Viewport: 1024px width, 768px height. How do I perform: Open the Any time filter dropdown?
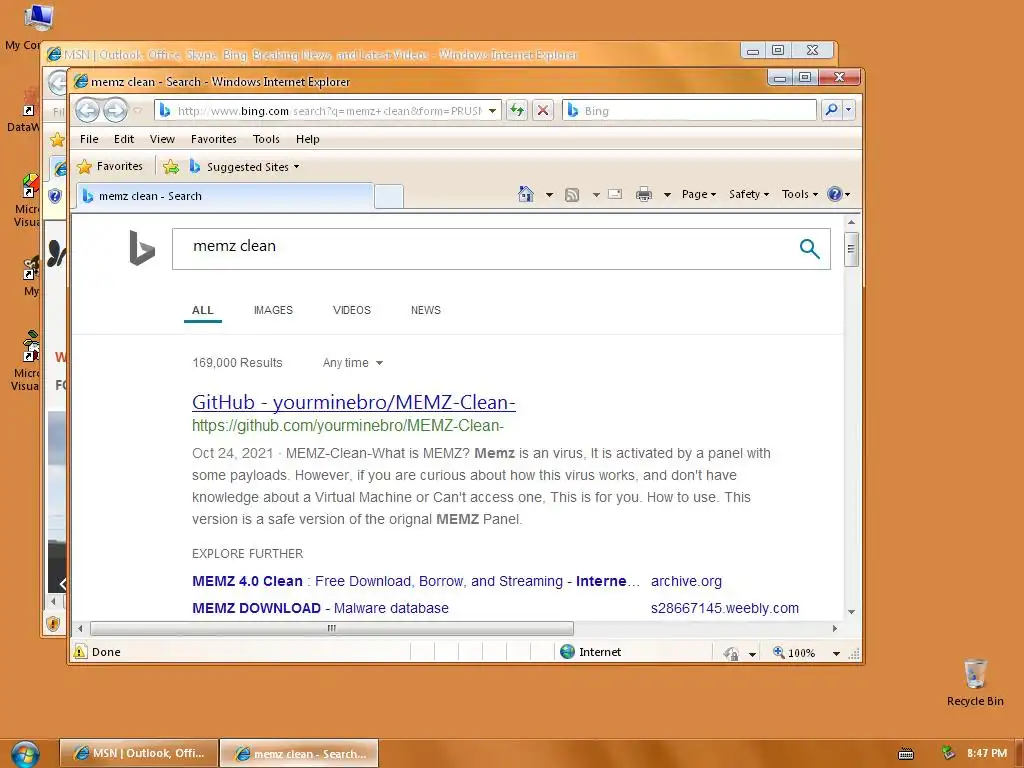point(353,362)
